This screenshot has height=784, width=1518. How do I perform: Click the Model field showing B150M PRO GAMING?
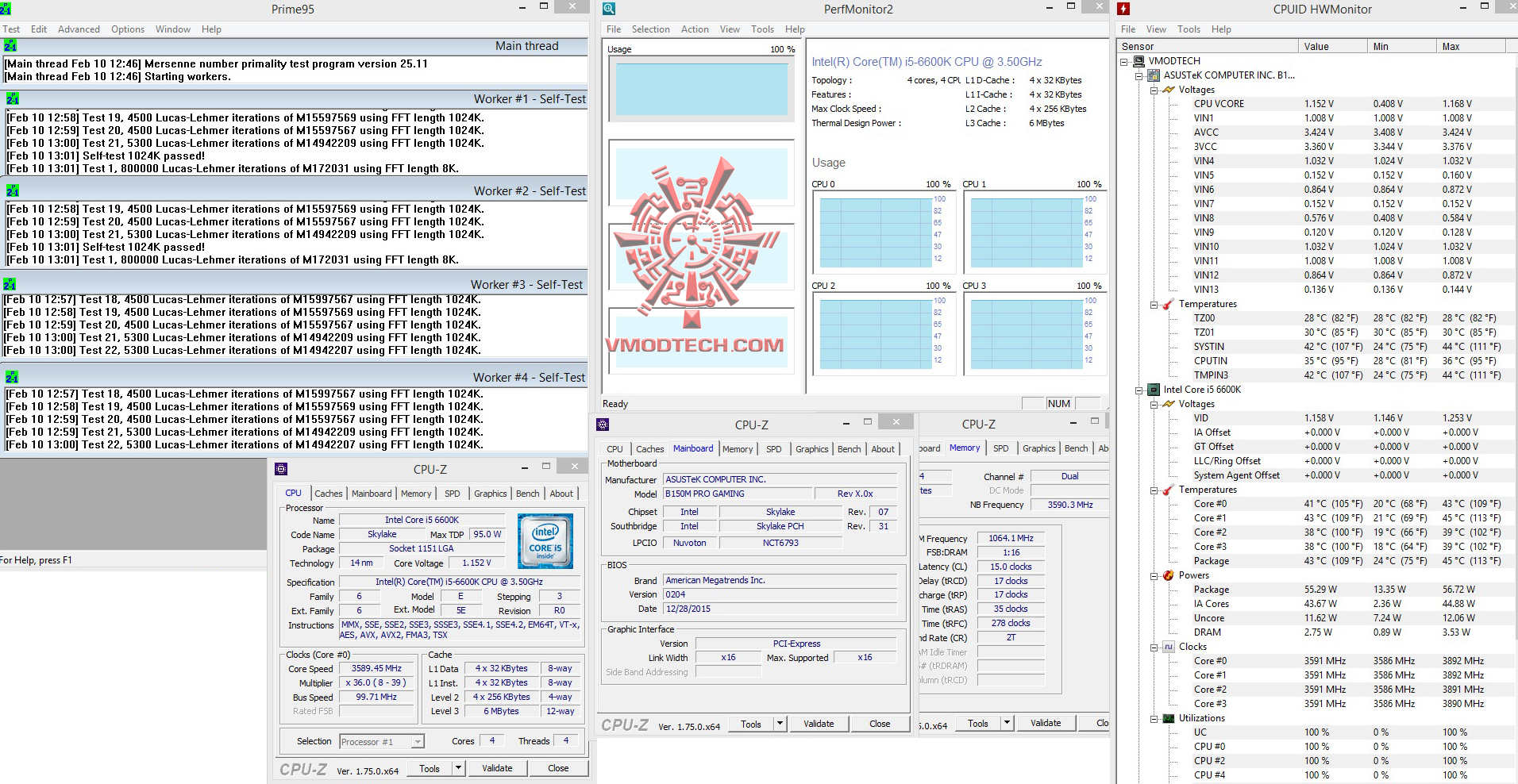point(738,494)
